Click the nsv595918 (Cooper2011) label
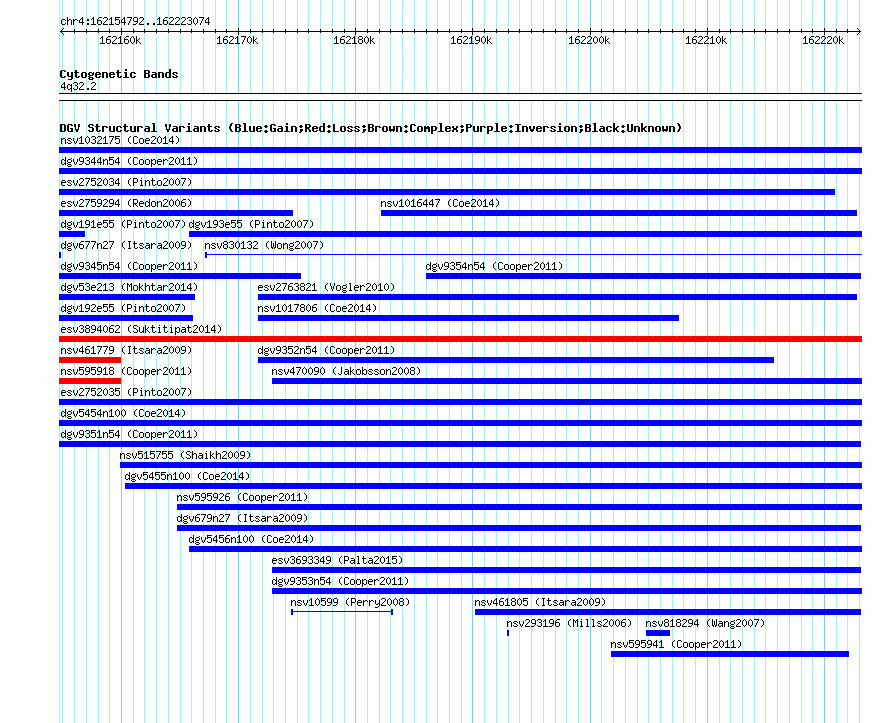 pyautogui.click(x=127, y=371)
